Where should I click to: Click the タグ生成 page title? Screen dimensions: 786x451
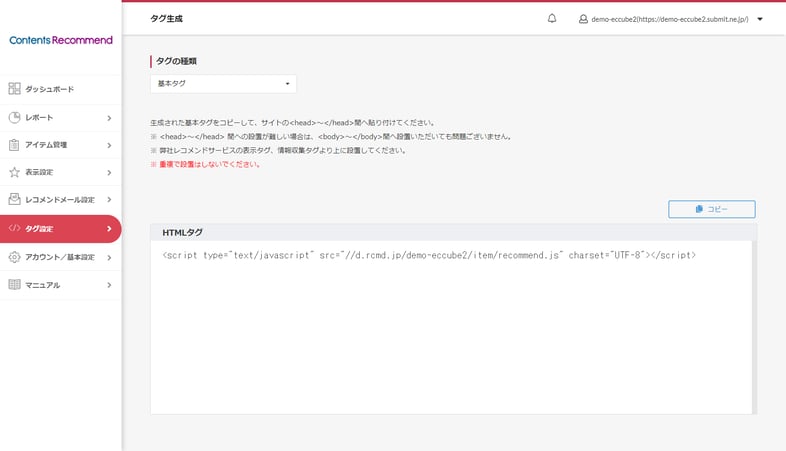[x=166, y=19]
